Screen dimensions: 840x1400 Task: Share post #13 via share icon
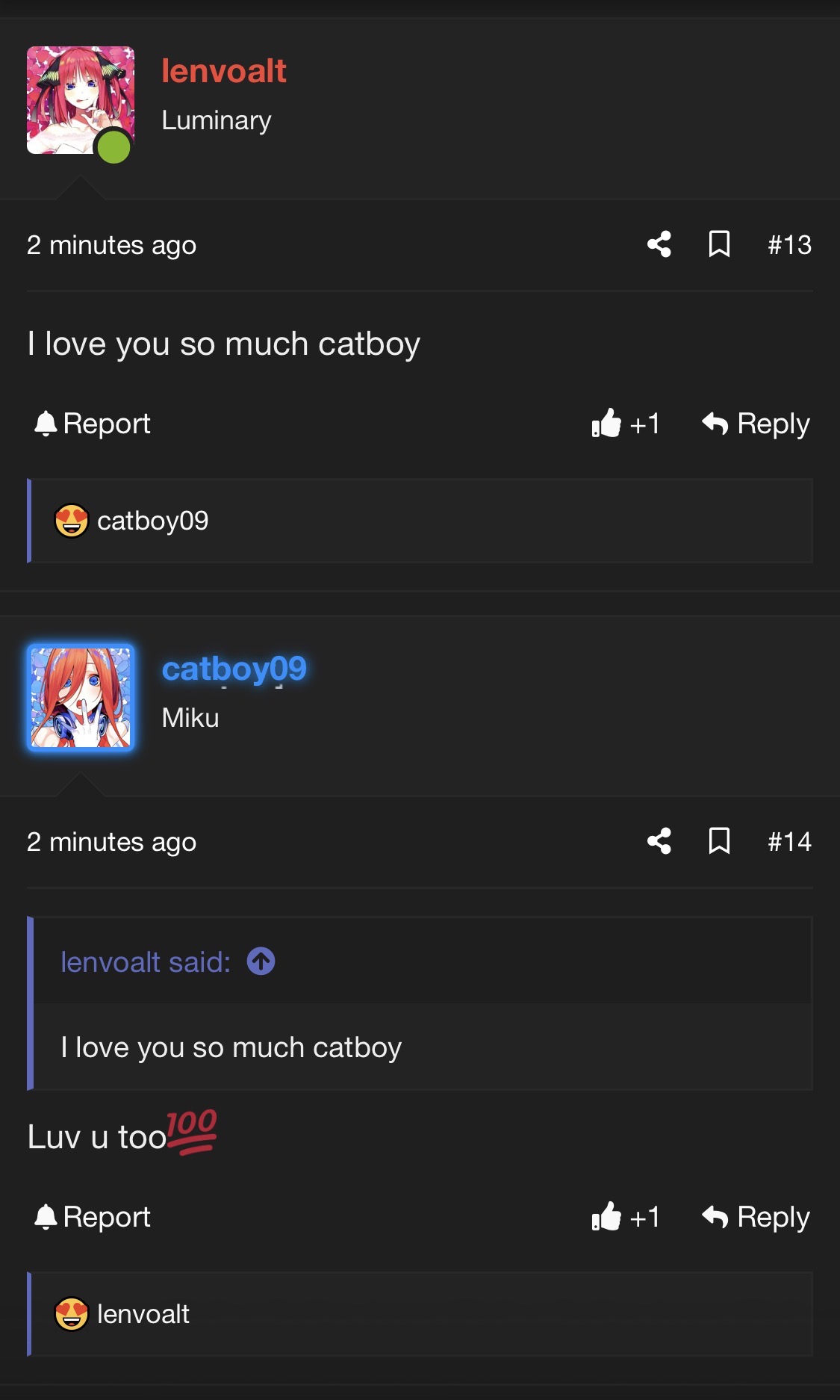point(659,244)
